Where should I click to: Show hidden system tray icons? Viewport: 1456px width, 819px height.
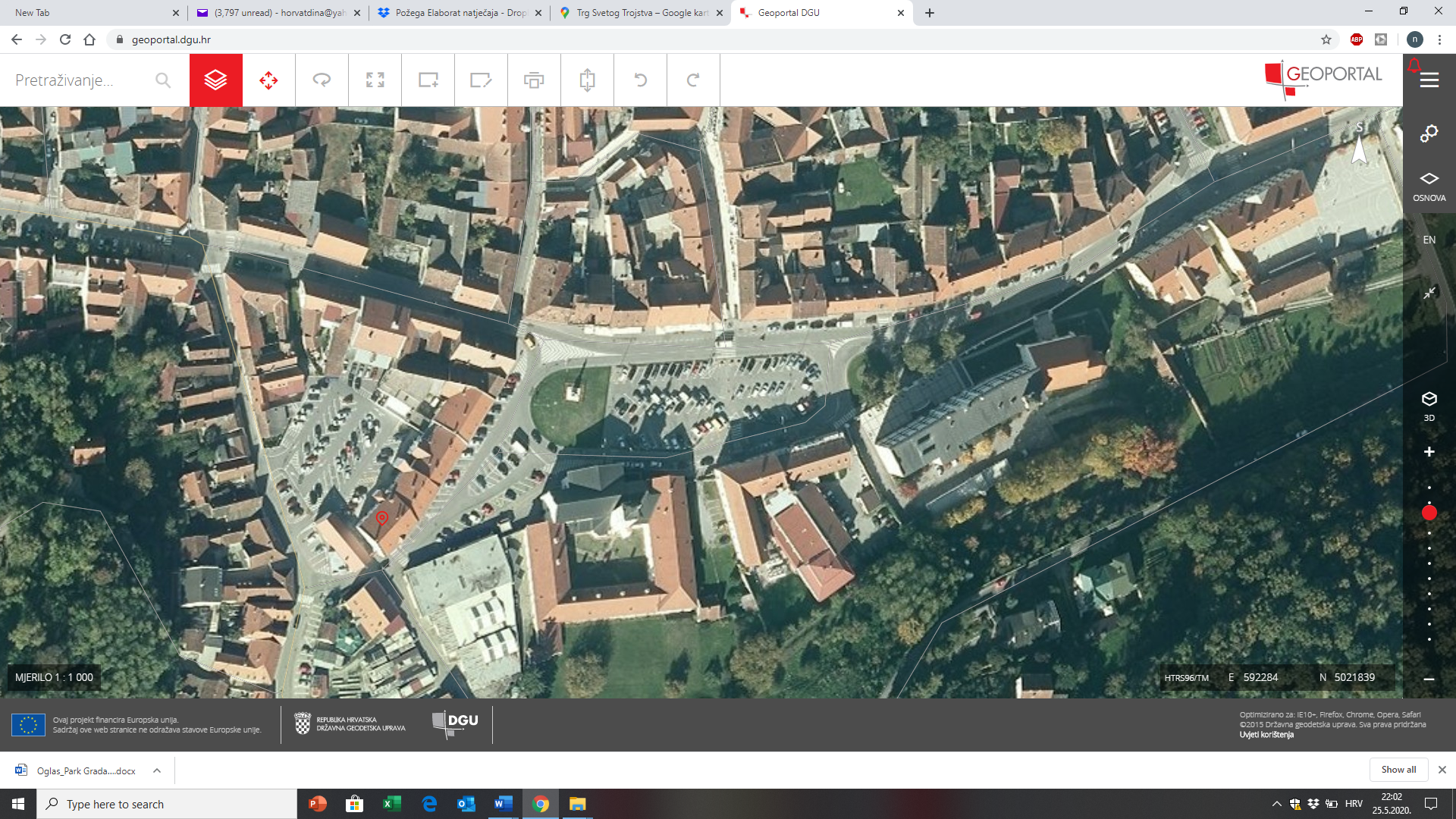point(1276,804)
